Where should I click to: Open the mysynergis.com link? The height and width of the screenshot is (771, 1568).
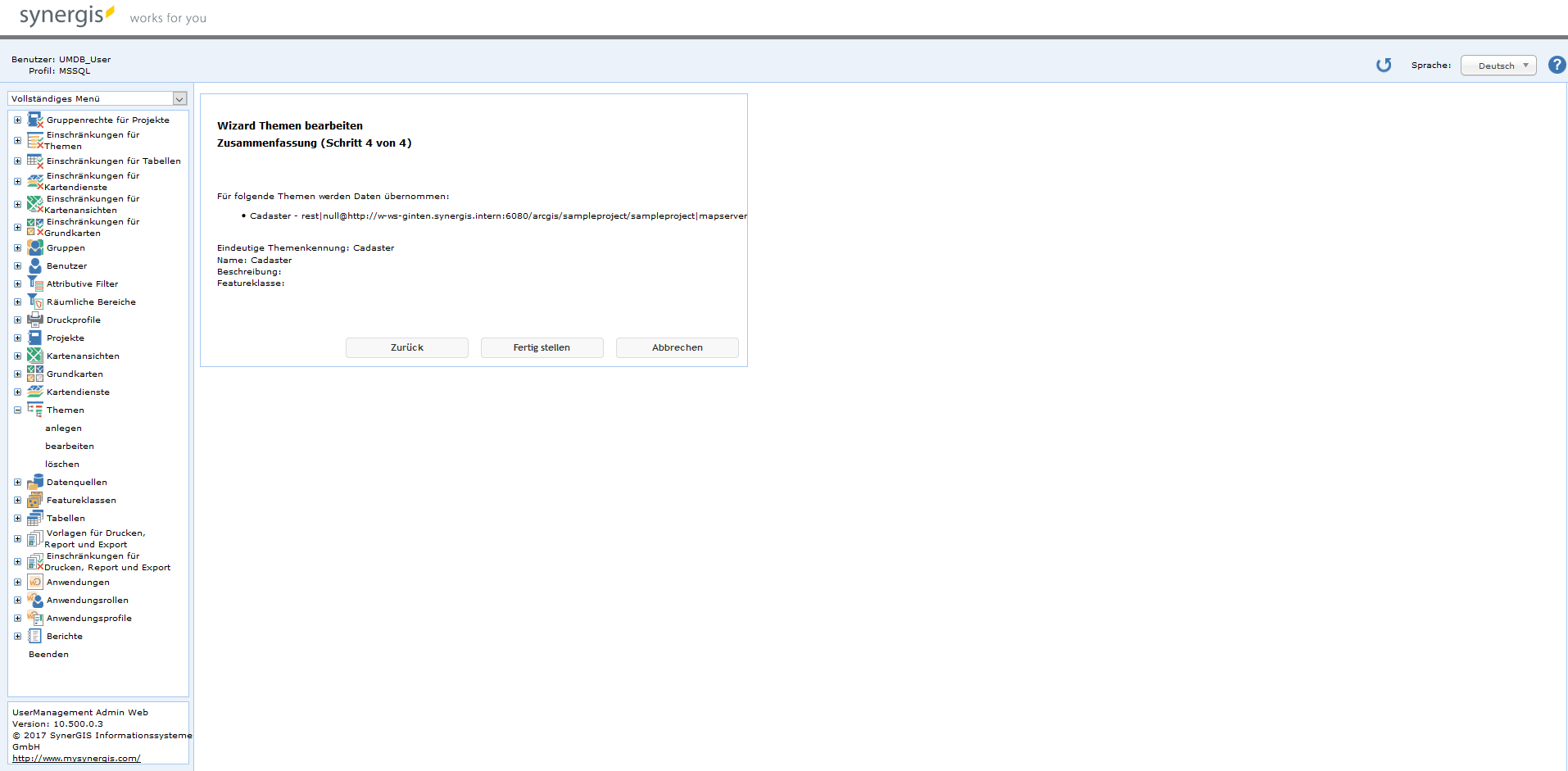pos(75,758)
